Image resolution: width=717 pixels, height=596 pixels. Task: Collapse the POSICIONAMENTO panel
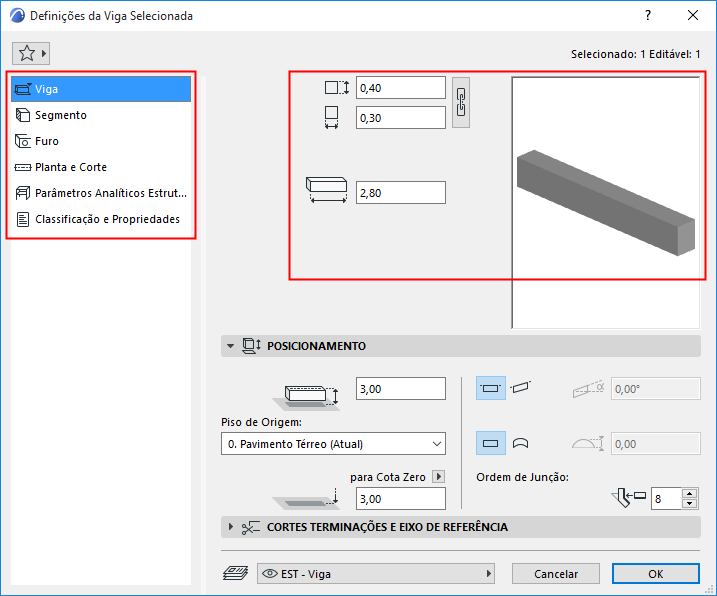[x=230, y=346]
